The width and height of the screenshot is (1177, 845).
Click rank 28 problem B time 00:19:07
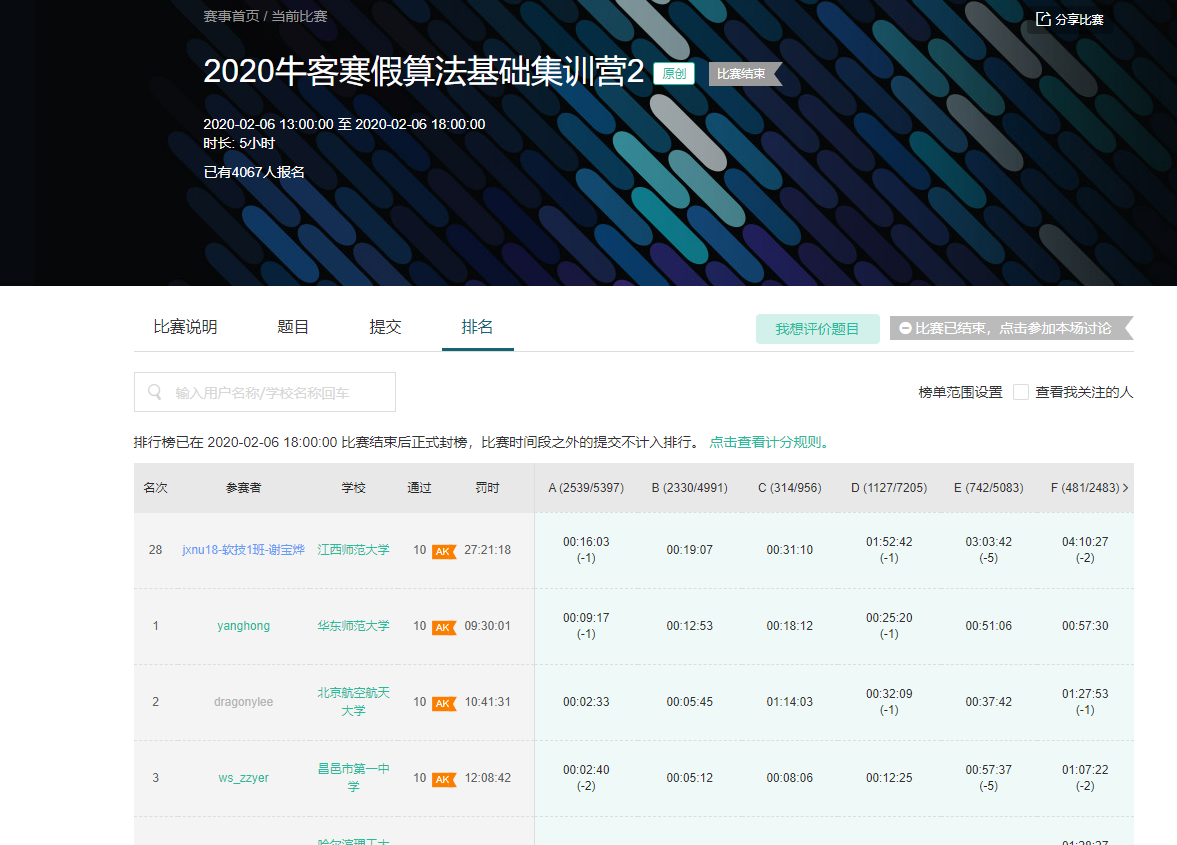(690, 550)
